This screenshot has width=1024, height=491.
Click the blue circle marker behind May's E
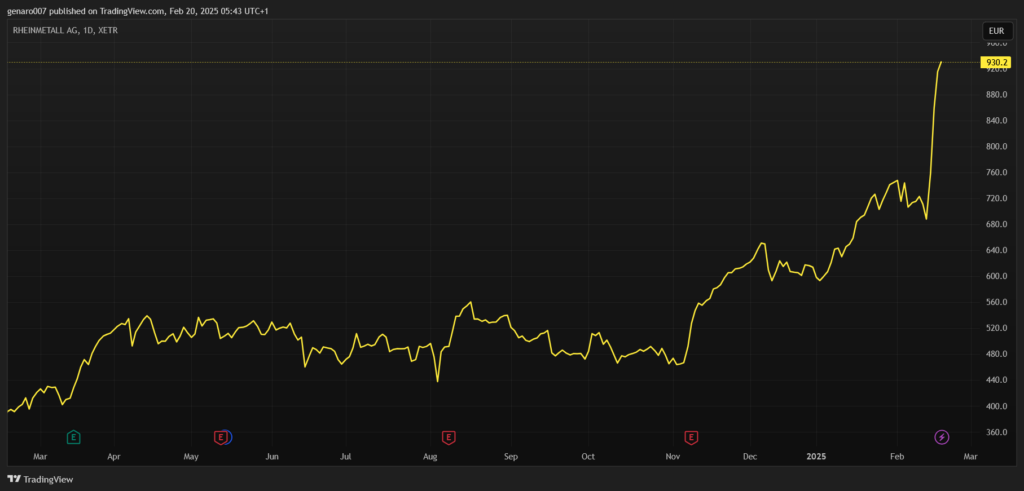tap(229, 437)
